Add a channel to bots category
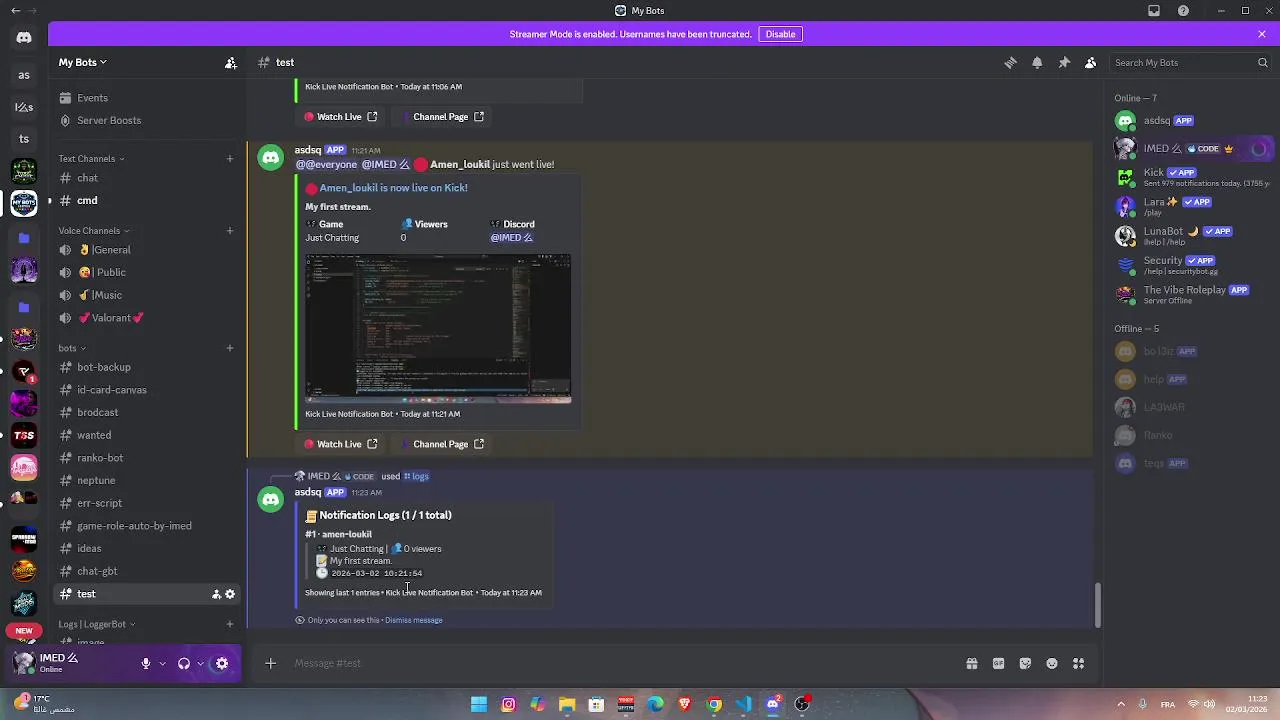This screenshot has width=1280, height=720. (230, 348)
